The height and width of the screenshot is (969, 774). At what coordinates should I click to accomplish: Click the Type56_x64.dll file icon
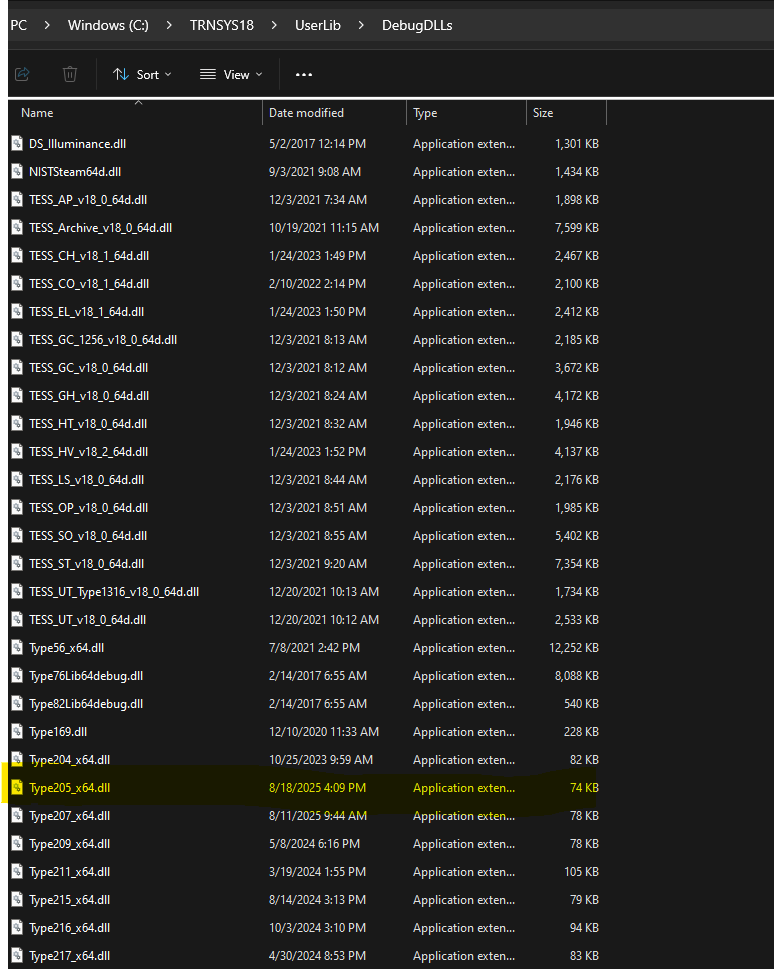[17, 648]
